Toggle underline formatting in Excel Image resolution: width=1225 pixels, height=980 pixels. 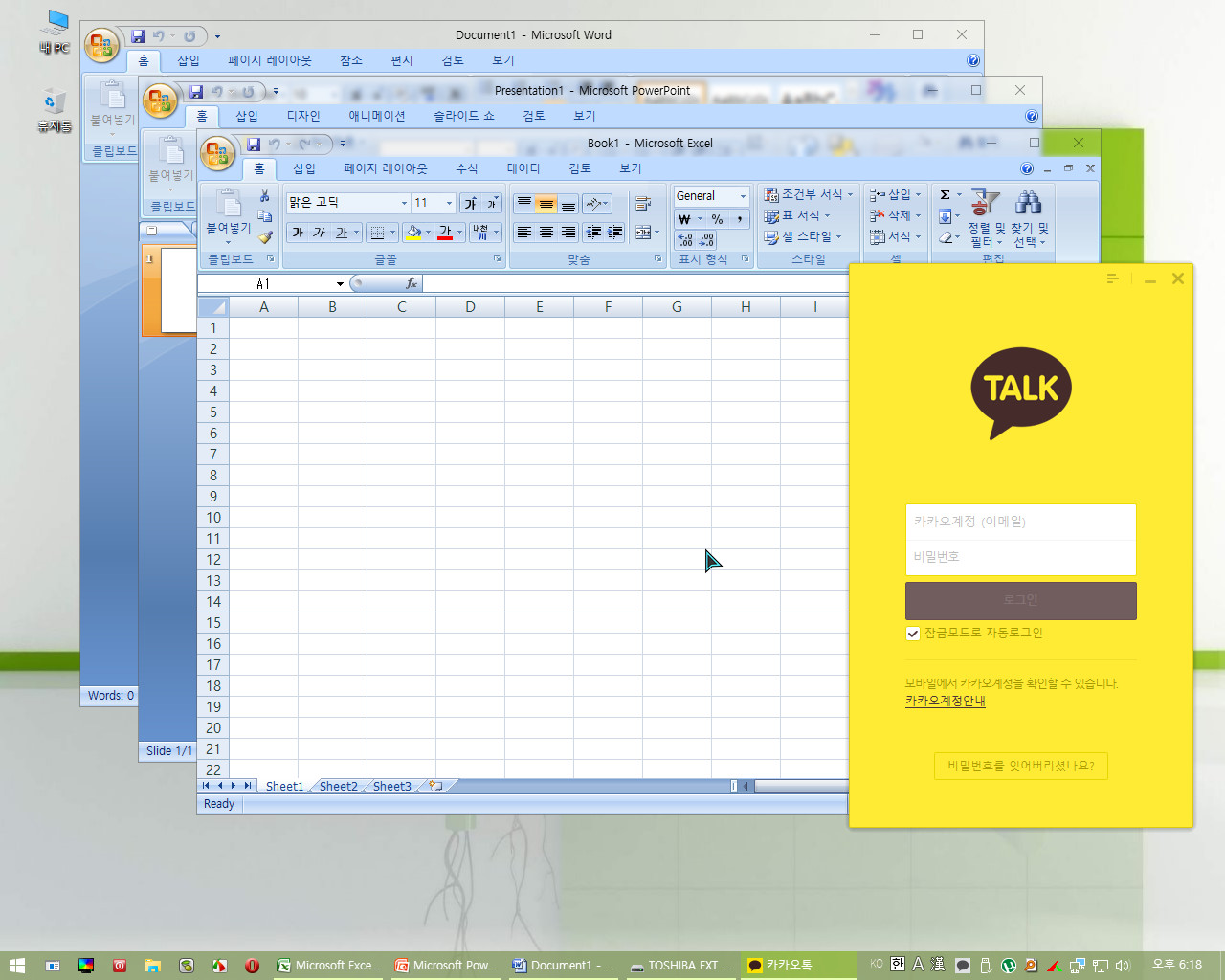coord(342,233)
